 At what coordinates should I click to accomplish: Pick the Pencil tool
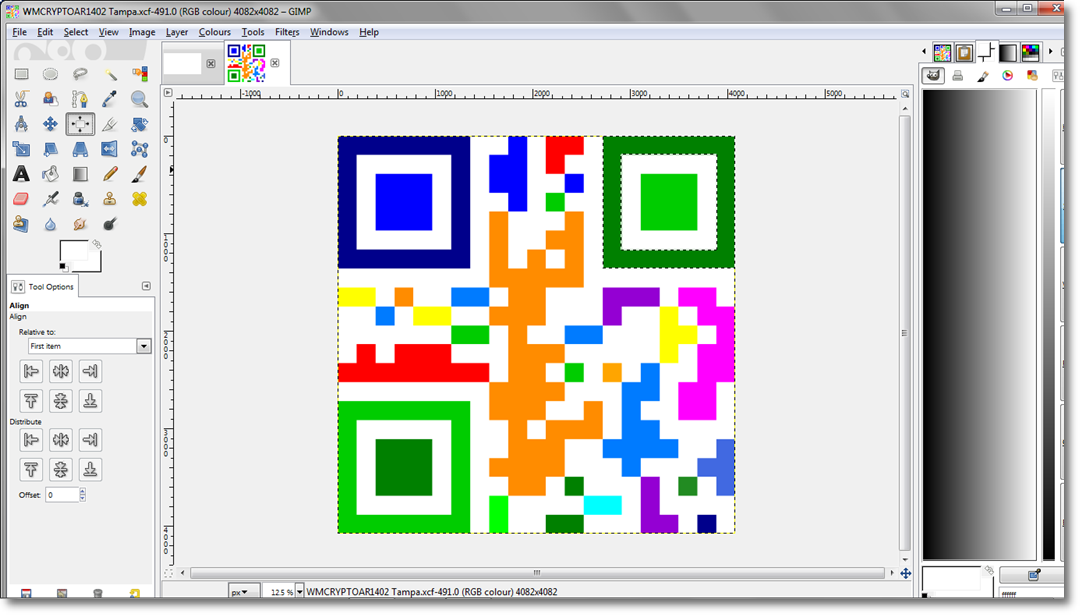coord(110,174)
